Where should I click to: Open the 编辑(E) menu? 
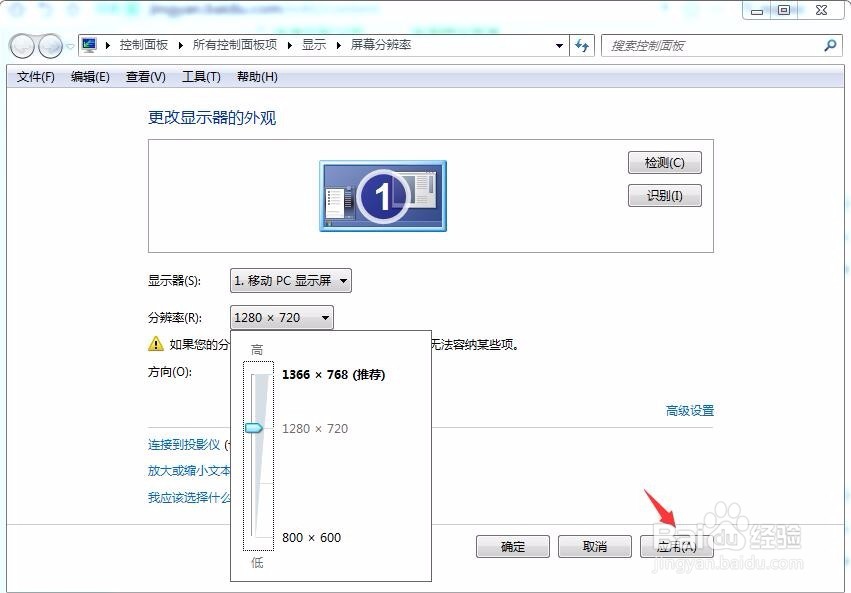[90, 77]
